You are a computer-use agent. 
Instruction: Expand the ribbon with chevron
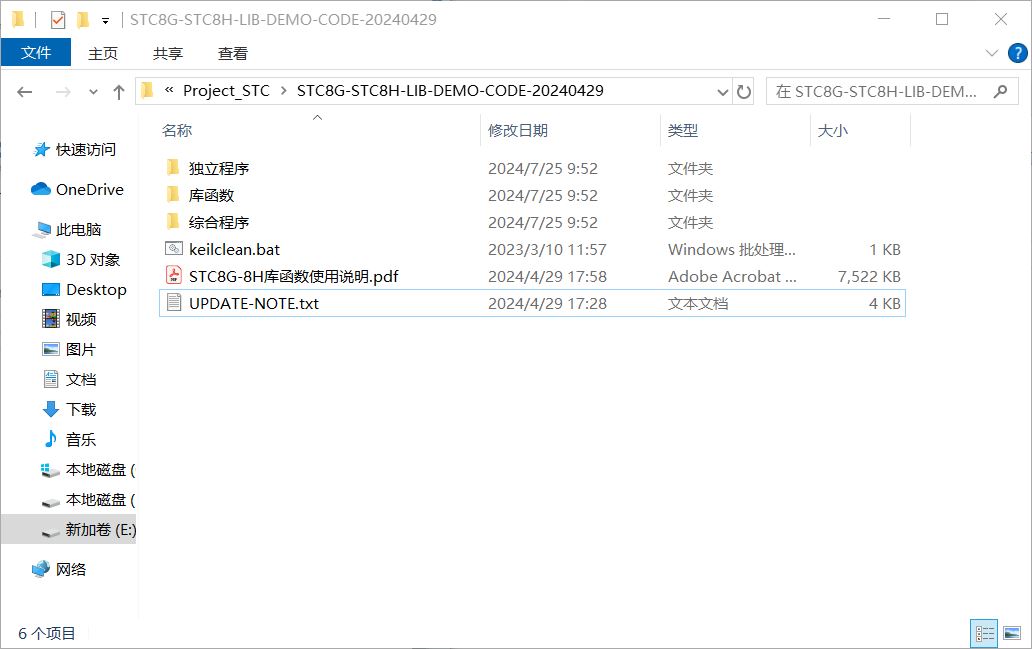992,53
